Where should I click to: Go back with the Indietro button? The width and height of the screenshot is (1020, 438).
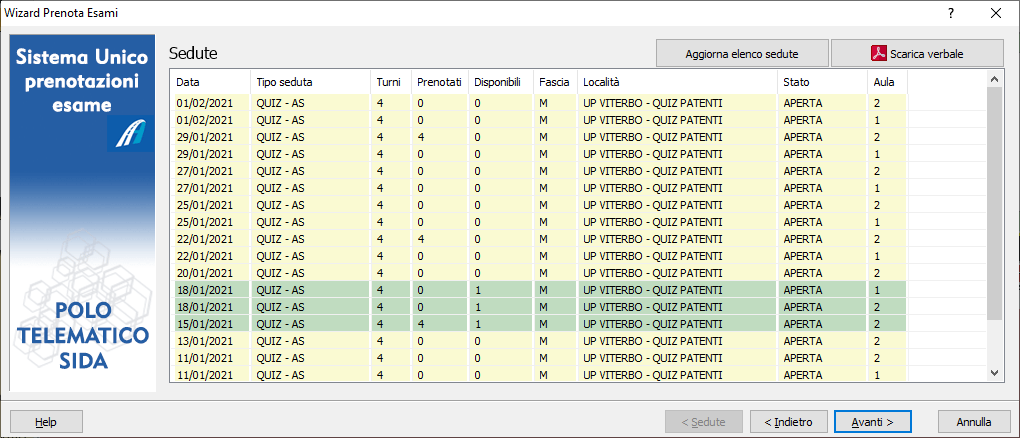(788, 421)
